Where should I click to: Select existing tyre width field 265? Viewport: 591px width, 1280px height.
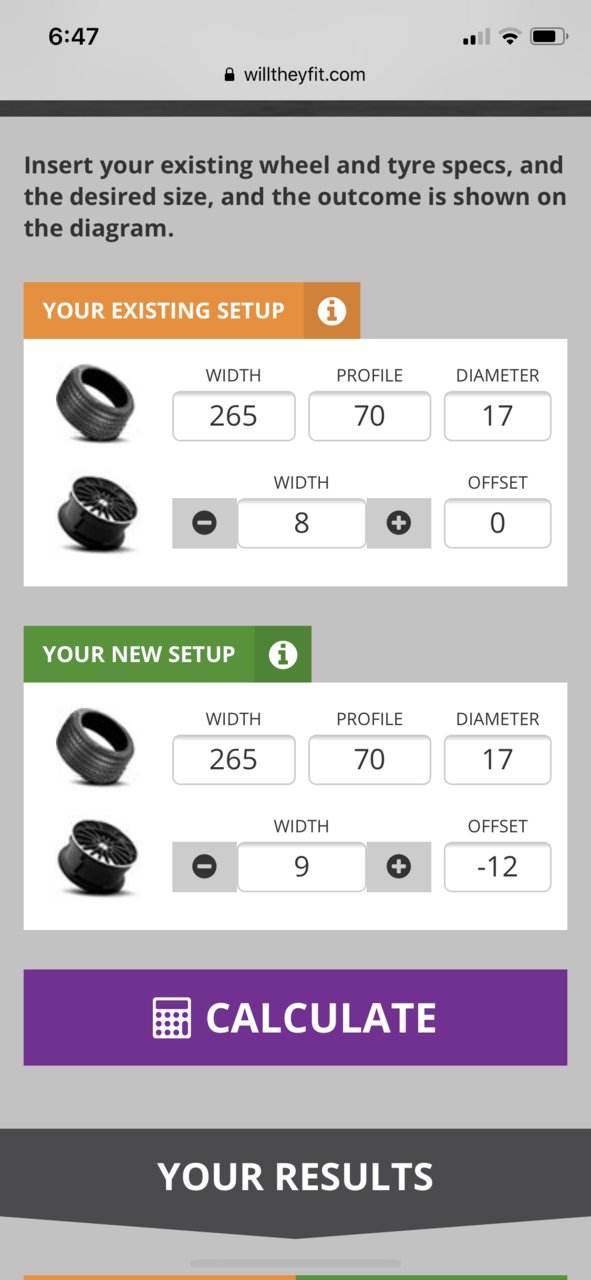[x=234, y=416]
